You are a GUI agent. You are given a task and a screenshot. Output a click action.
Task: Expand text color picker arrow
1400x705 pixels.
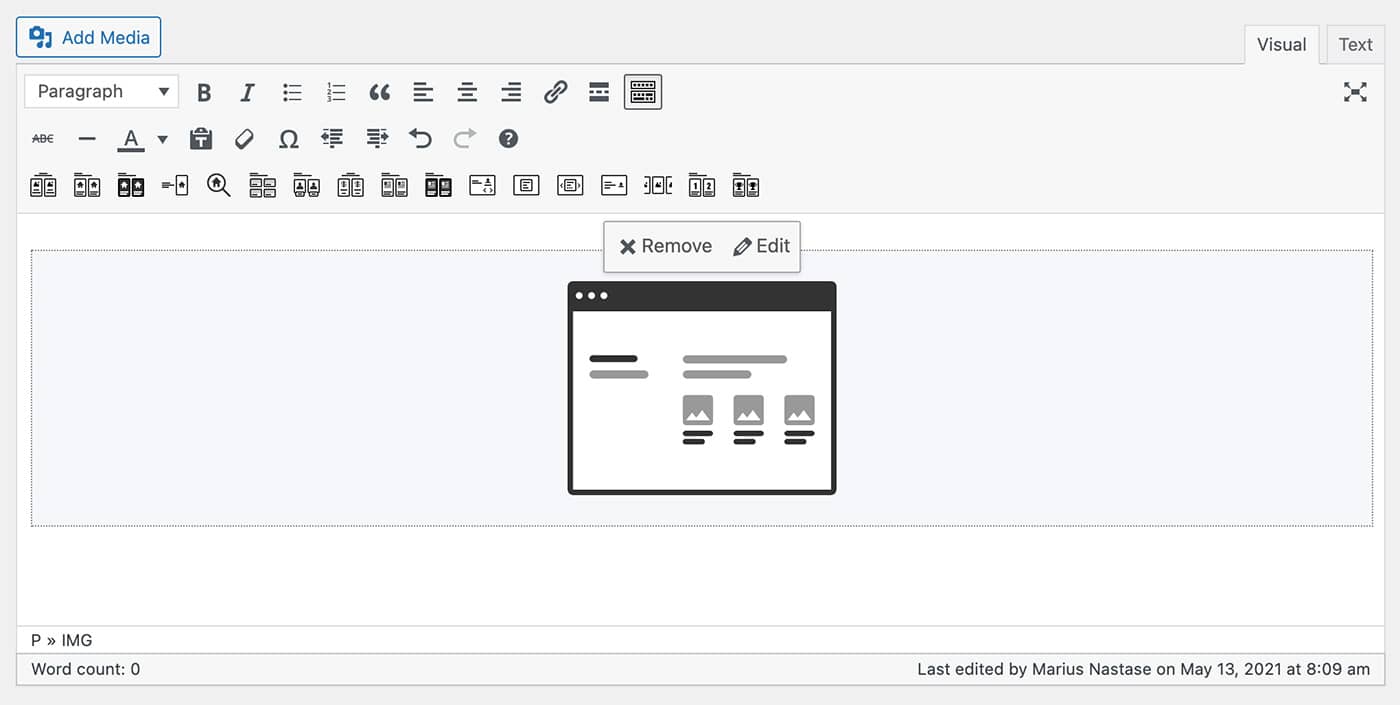(162, 139)
